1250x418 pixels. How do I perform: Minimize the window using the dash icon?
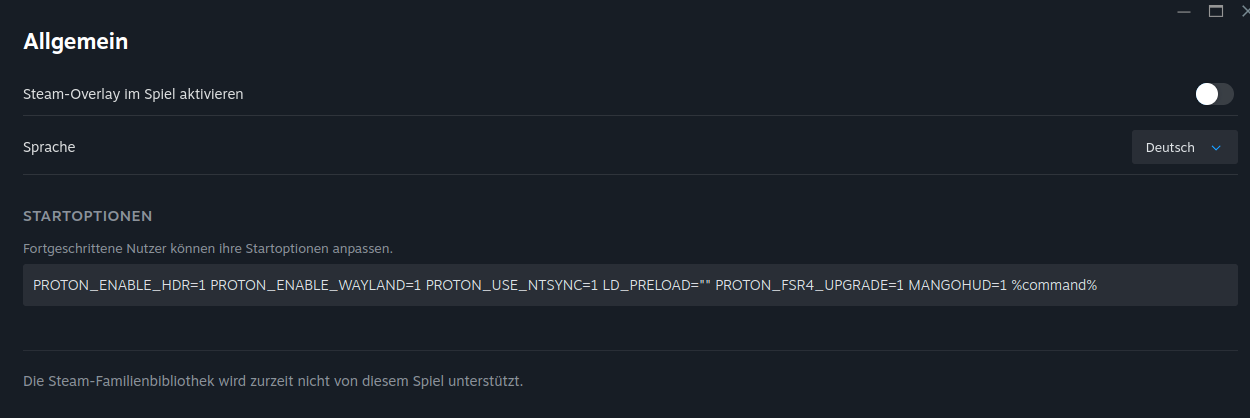1184,12
